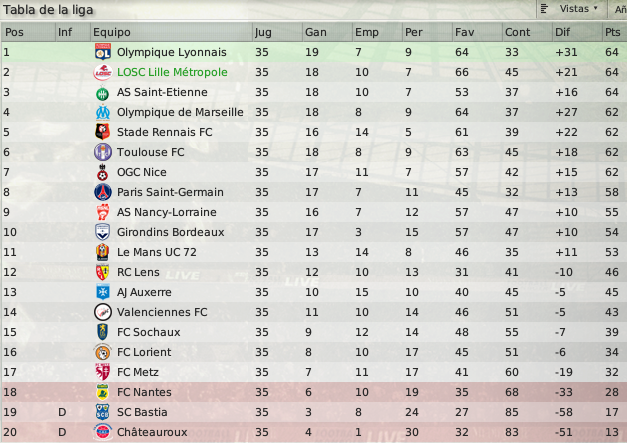
Task: Click the Girondins Bordeaux crest
Action: tap(103, 232)
